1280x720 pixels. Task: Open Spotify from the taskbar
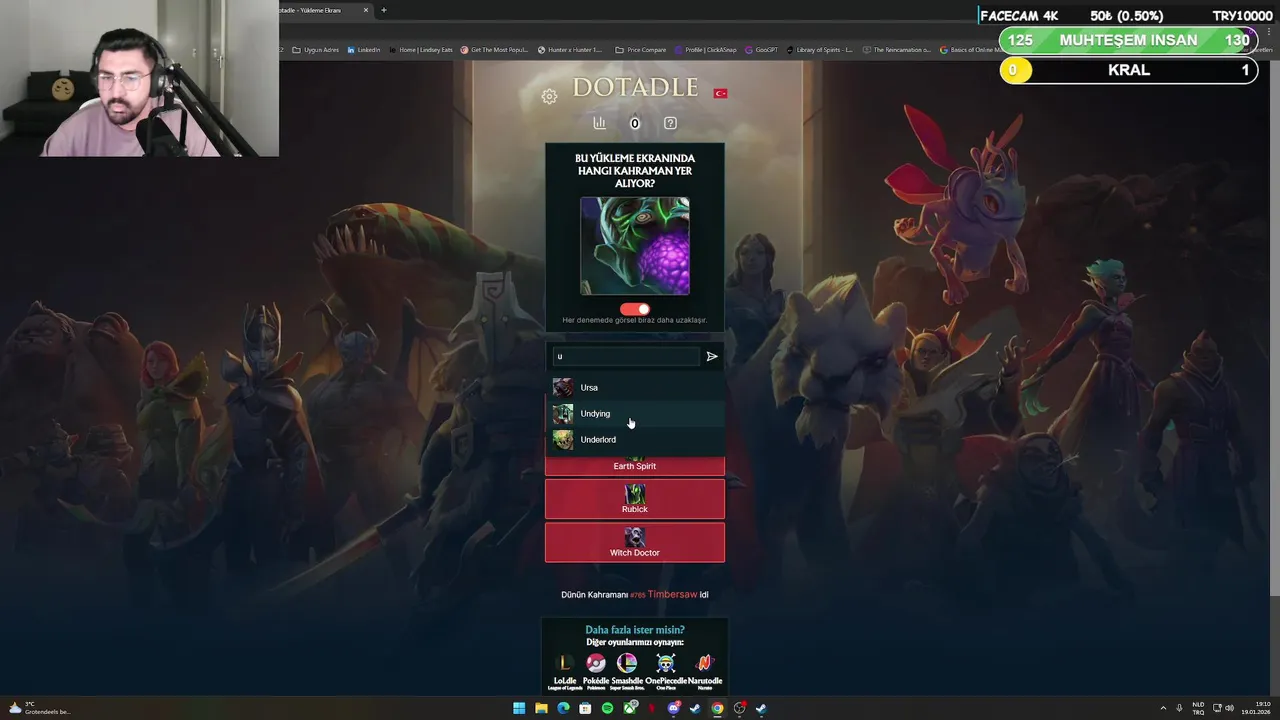click(607, 708)
